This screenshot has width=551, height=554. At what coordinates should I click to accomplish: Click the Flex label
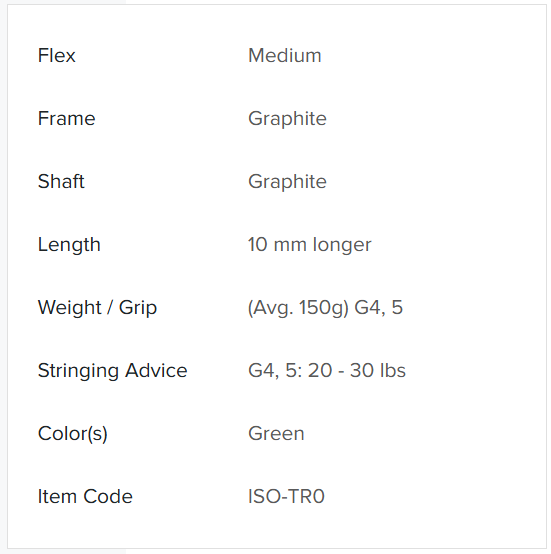coord(57,55)
